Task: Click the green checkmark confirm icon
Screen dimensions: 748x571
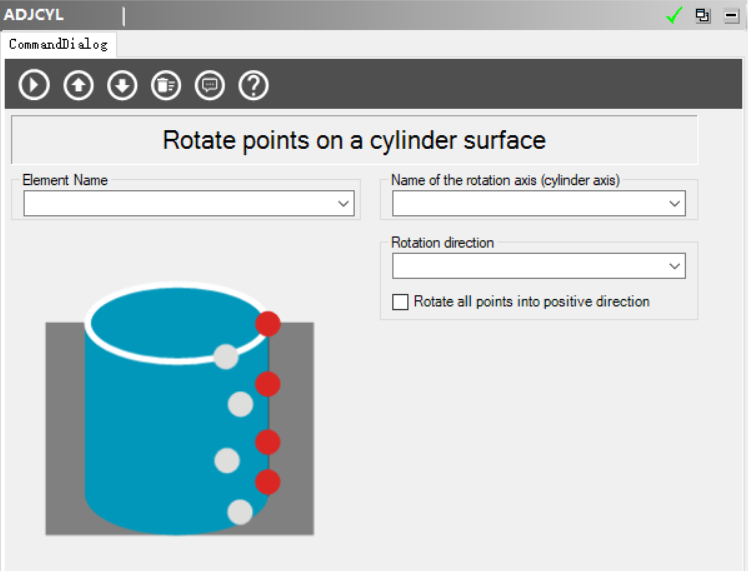Action: click(x=674, y=15)
